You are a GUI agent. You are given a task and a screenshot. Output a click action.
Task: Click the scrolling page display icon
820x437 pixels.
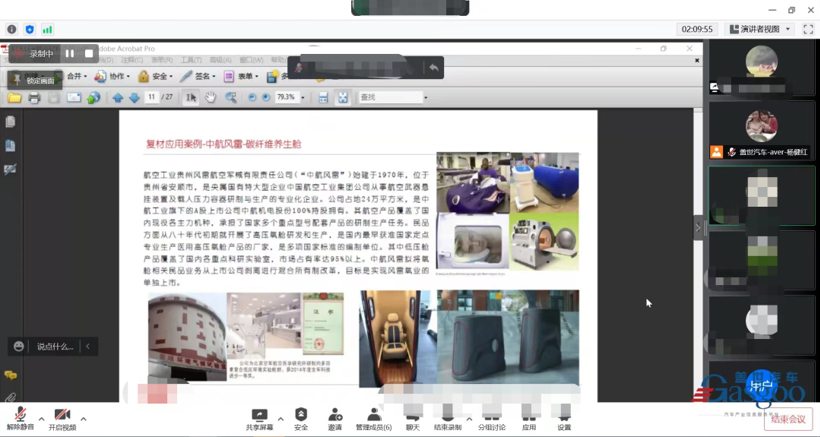point(323,98)
